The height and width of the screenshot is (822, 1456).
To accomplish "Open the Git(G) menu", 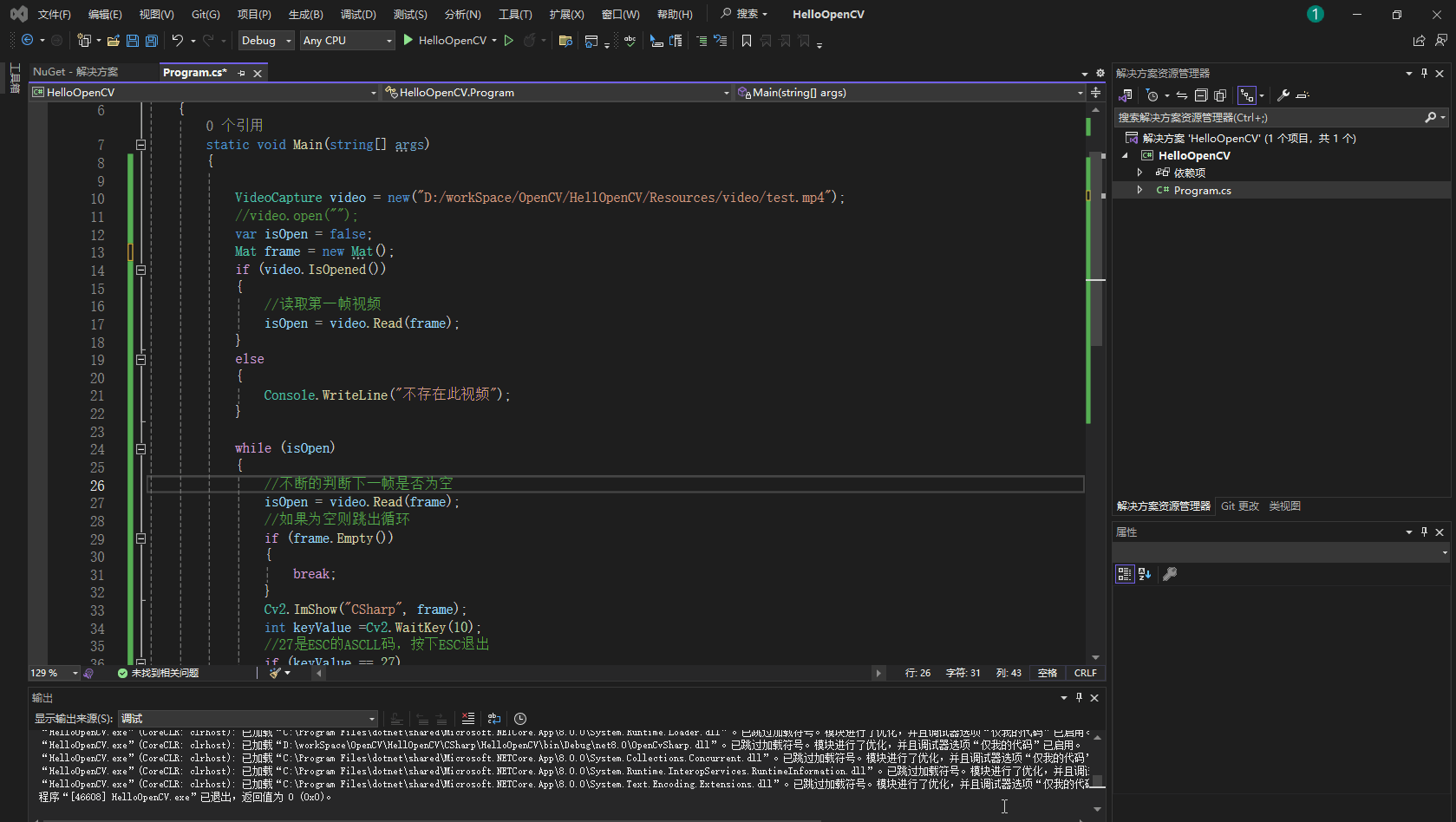I will click(206, 14).
